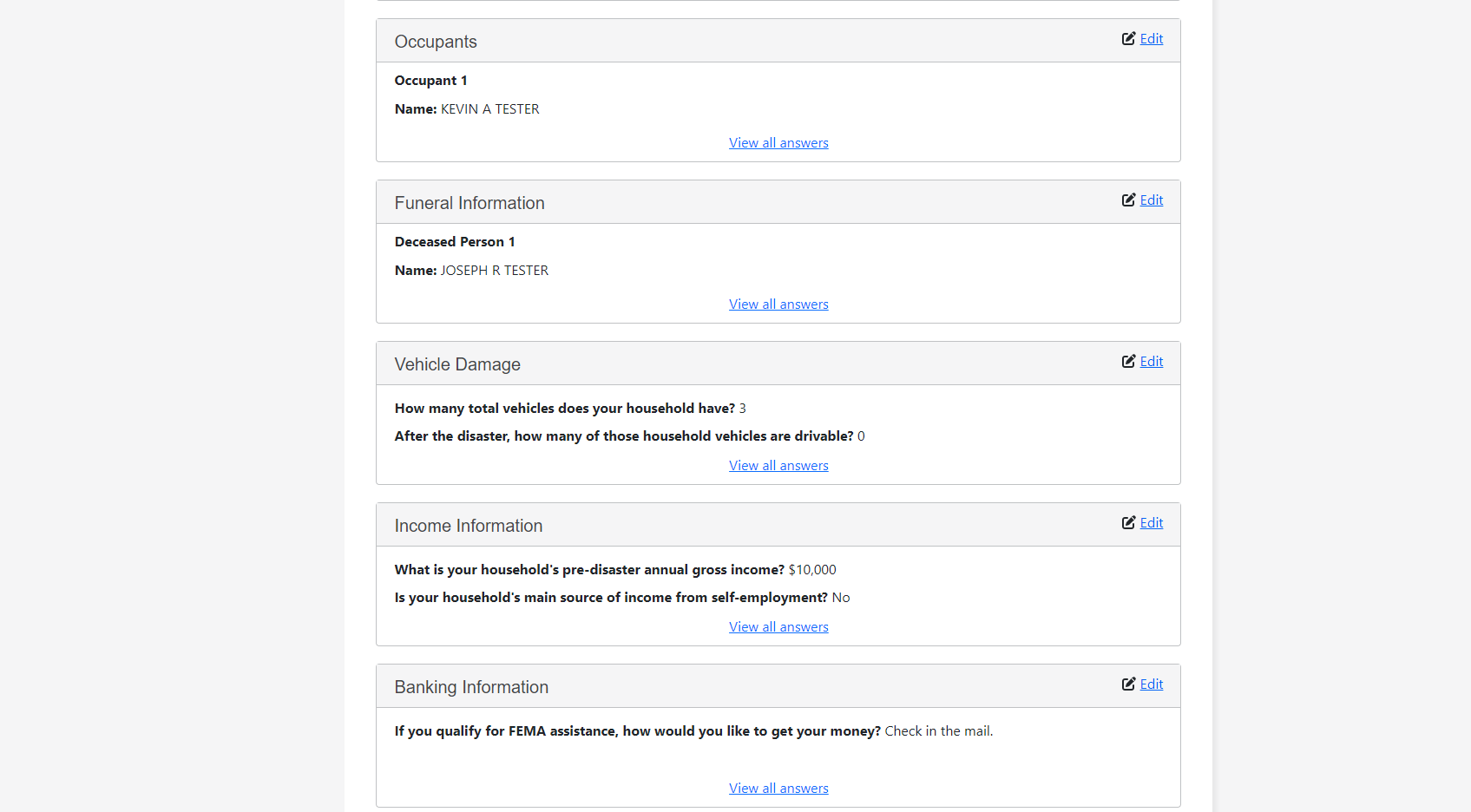Select the Vehicle Damage heading text

point(457,364)
